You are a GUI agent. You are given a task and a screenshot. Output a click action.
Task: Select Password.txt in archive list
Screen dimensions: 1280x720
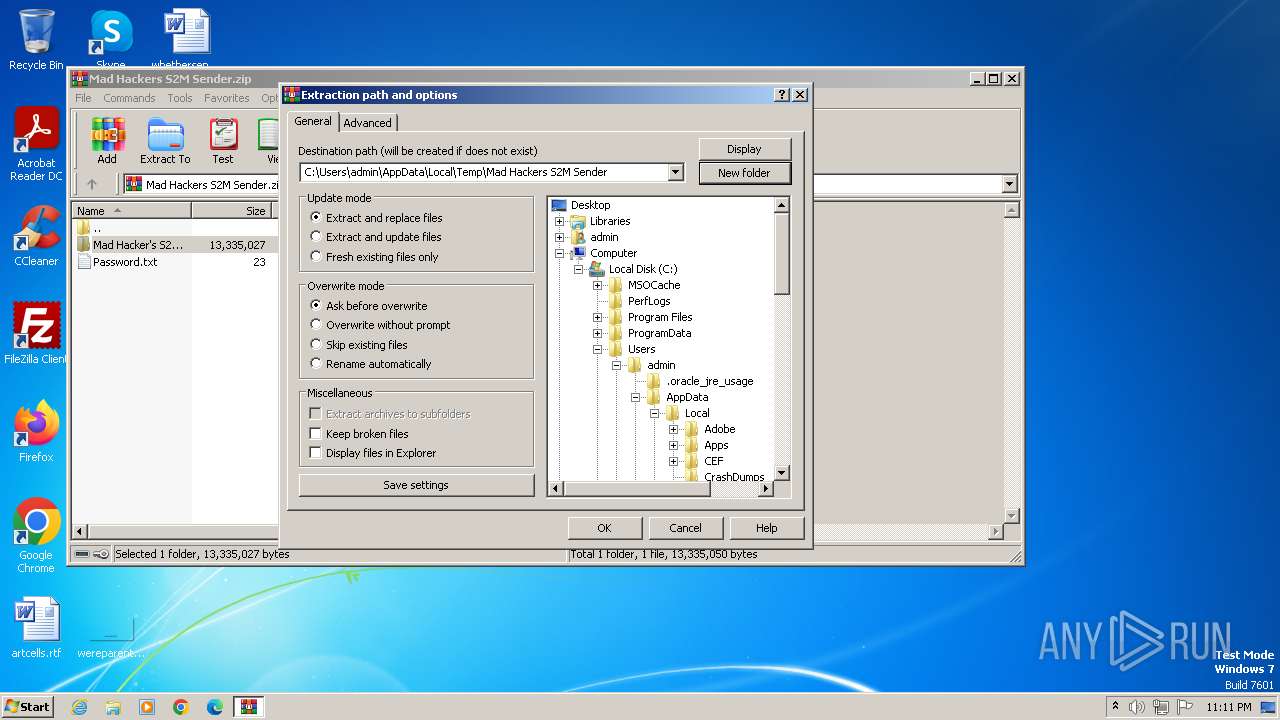125,262
